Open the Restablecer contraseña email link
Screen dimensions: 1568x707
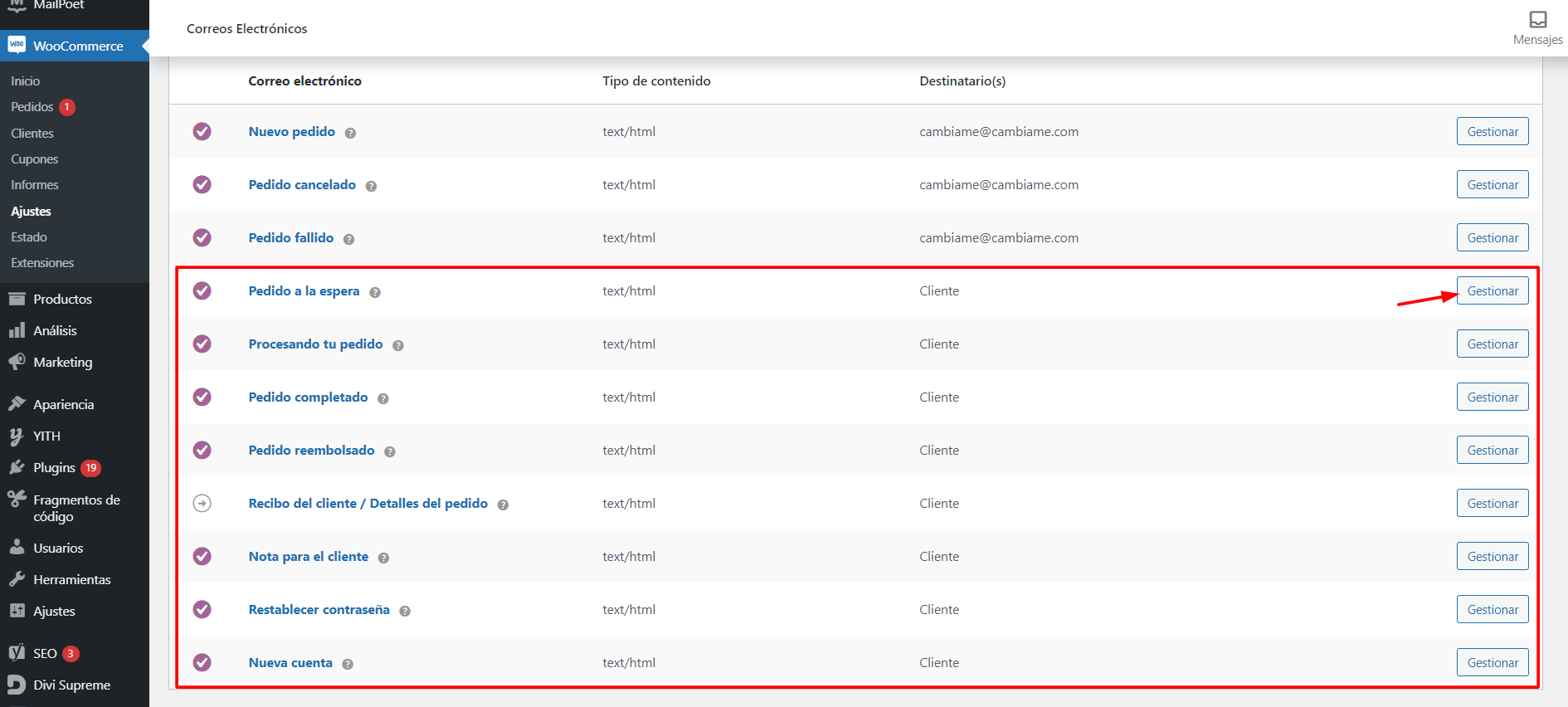(x=319, y=609)
